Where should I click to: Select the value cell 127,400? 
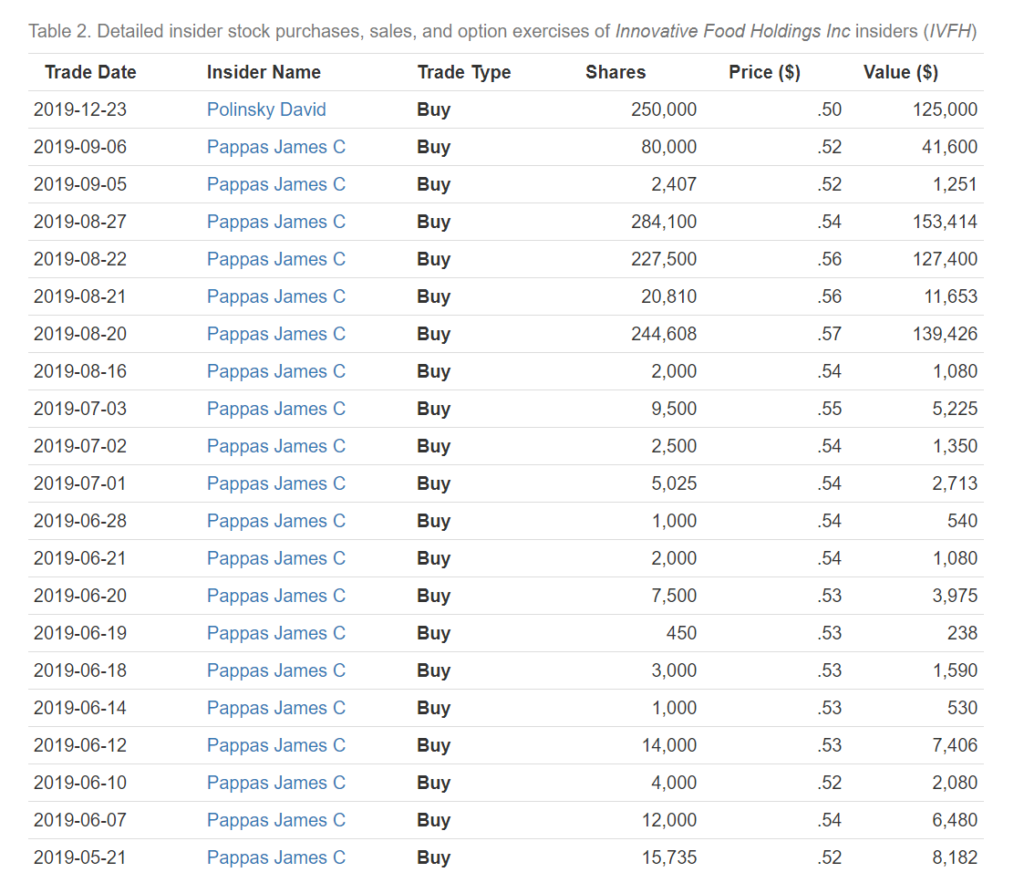945,259
